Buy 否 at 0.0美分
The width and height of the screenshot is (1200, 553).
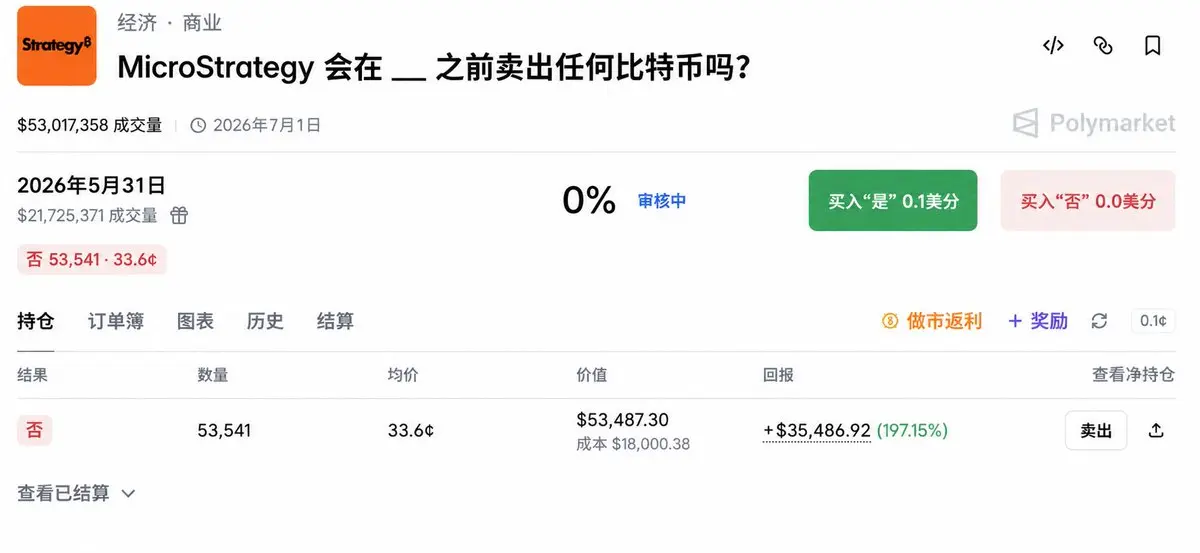(x=1088, y=201)
